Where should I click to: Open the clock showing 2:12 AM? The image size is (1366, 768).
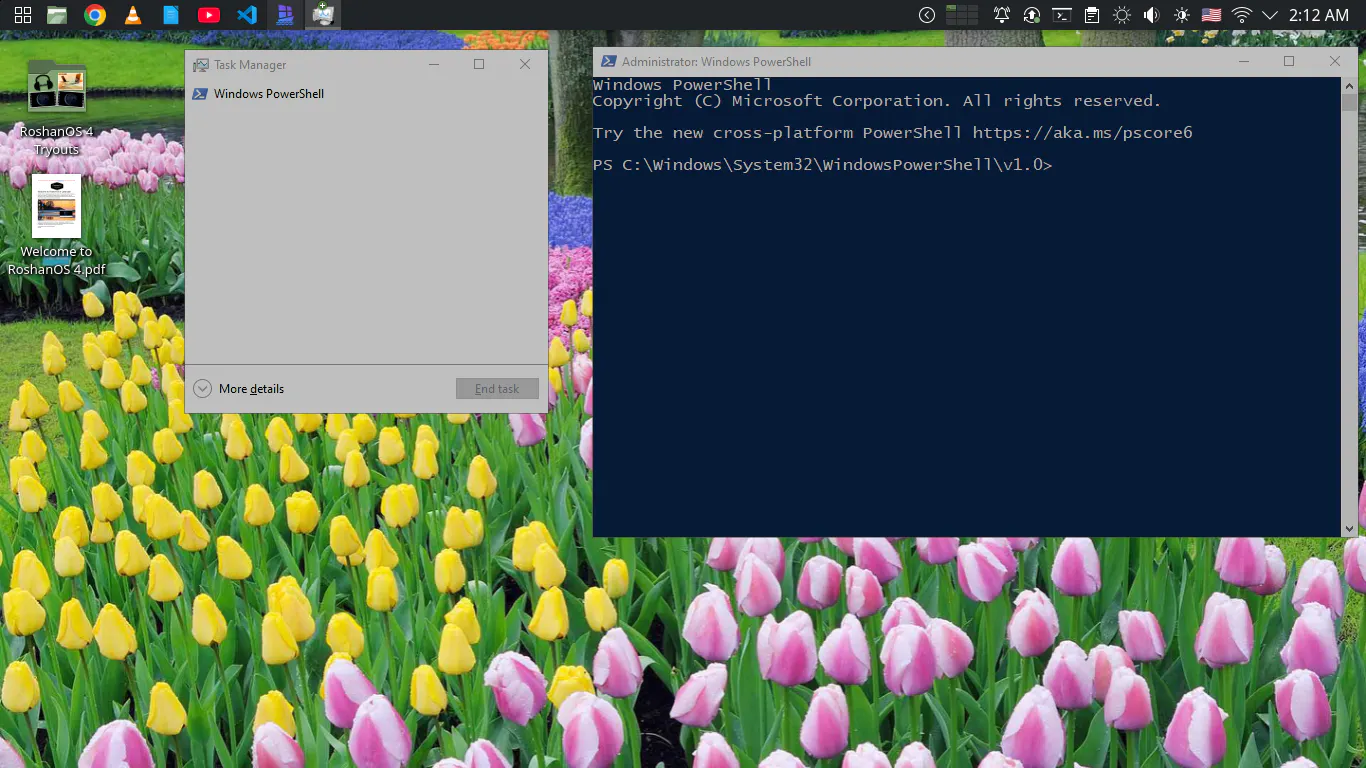[1319, 15]
